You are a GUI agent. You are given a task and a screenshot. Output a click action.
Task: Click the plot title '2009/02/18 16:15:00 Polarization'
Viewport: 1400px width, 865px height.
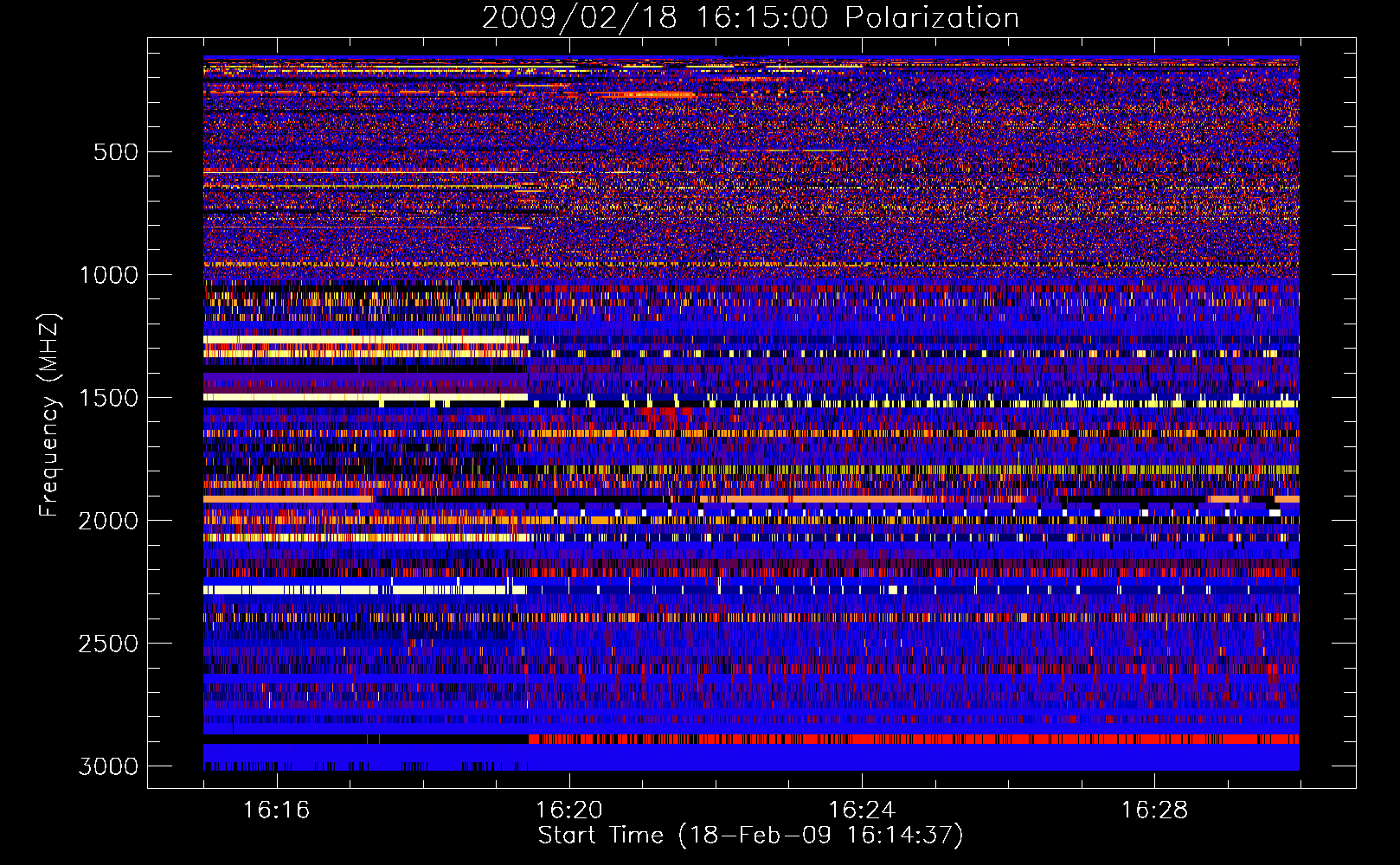750,18
